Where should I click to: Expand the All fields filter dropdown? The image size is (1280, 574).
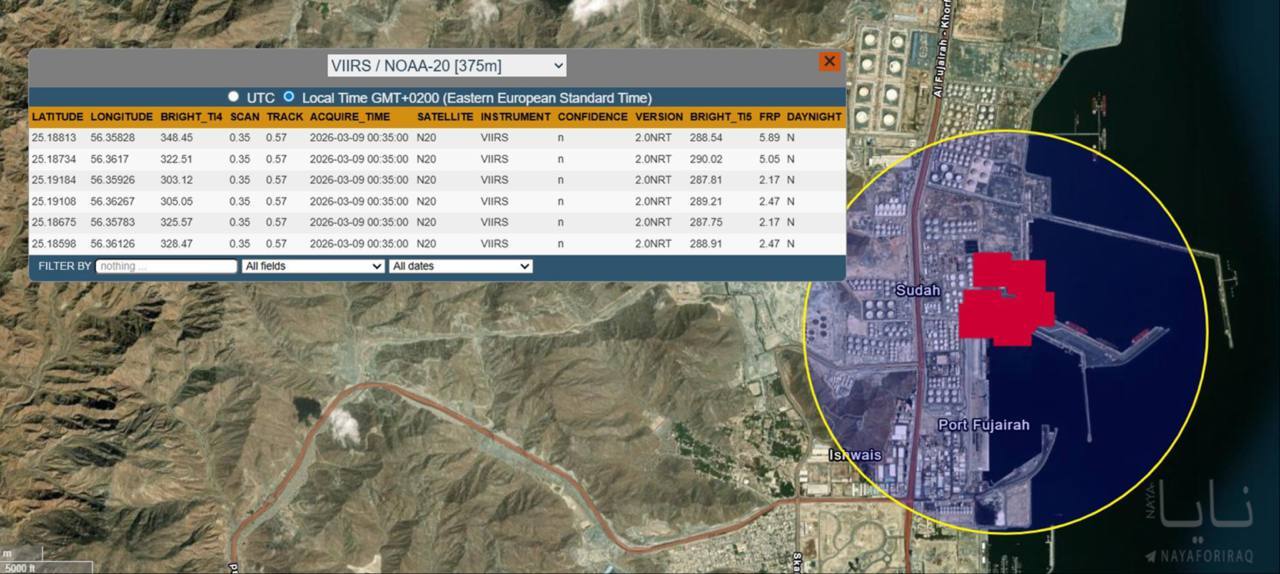click(313, 266)
